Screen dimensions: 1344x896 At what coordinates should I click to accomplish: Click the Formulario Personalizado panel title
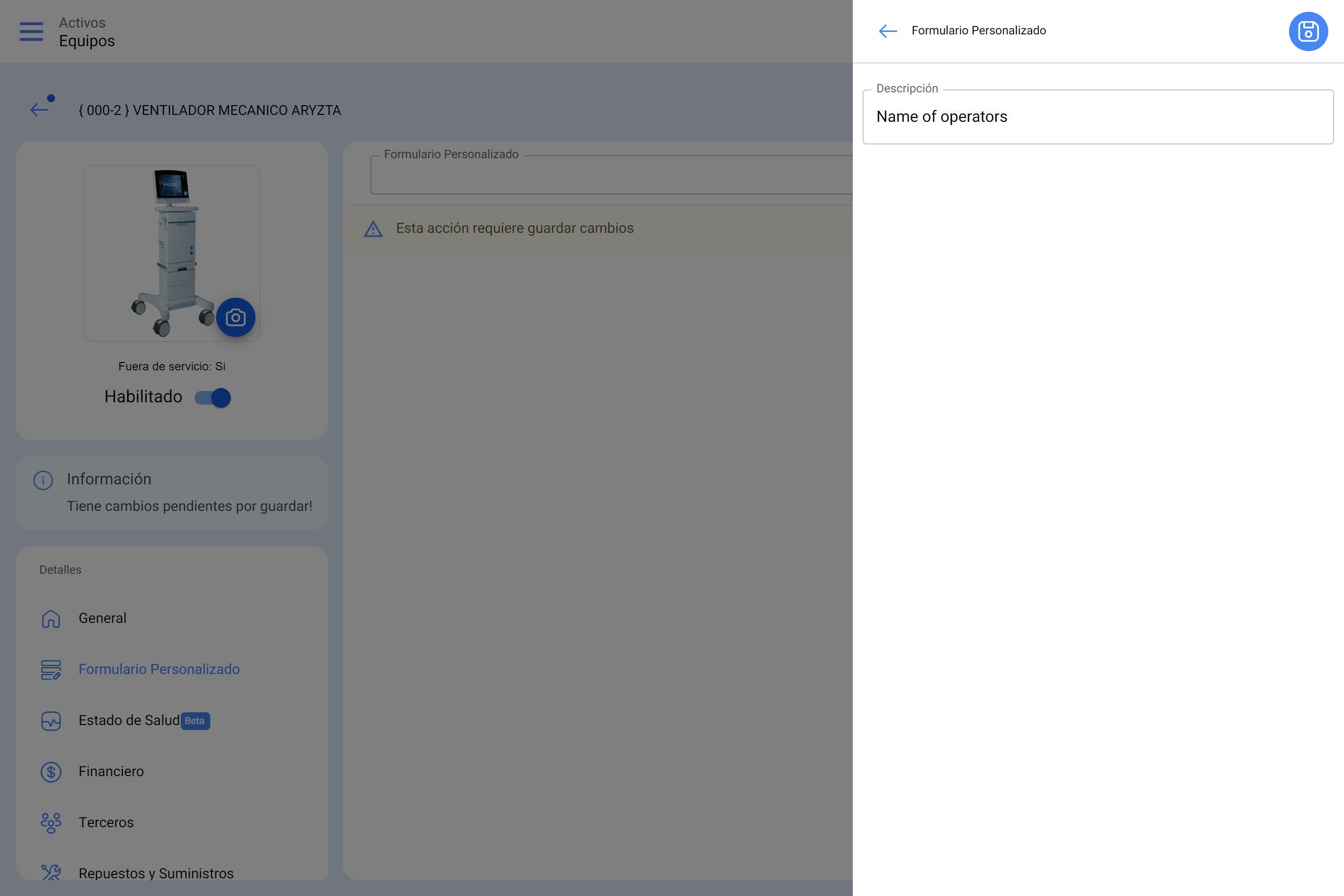[979, 30]
